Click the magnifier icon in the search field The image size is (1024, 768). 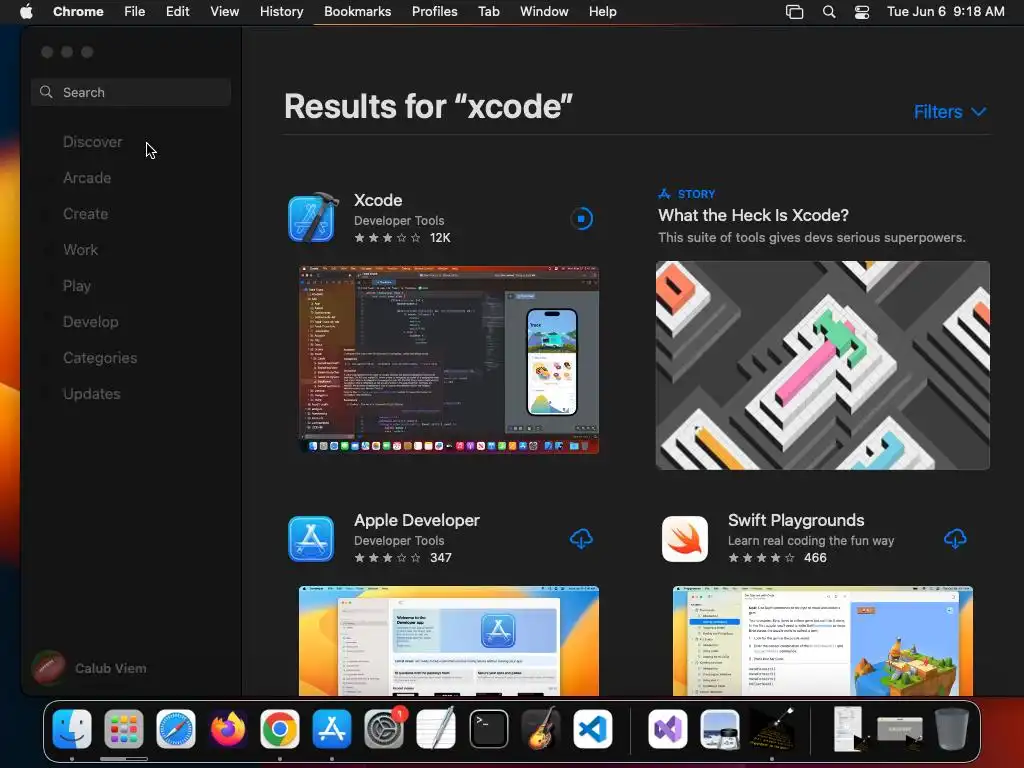click(46, 92)
